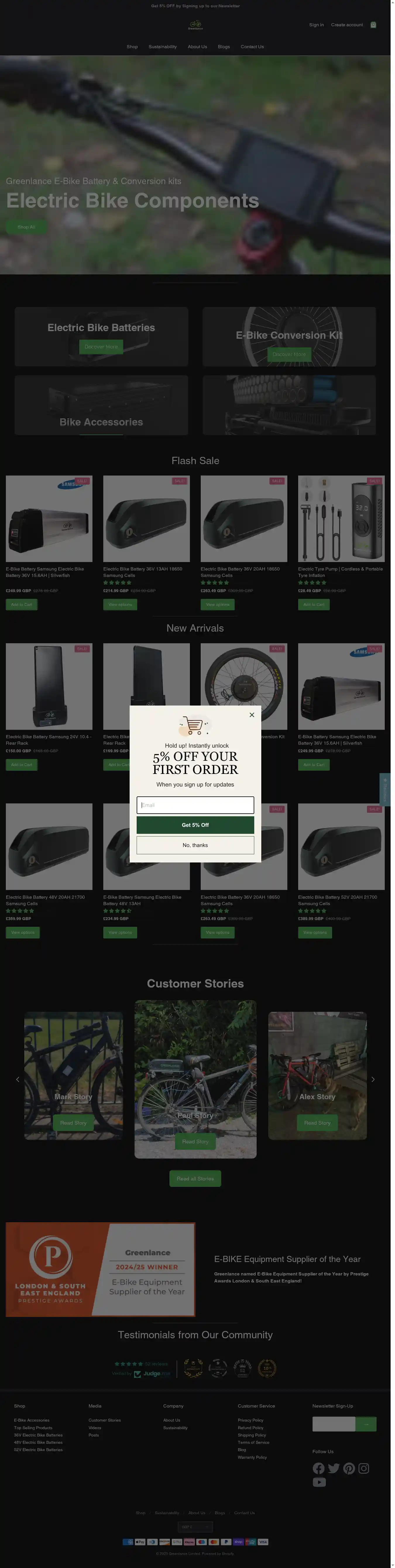Show previous customer story with left arrow
This screenshot has width=395, height=1568.
tap(17, 1079)
